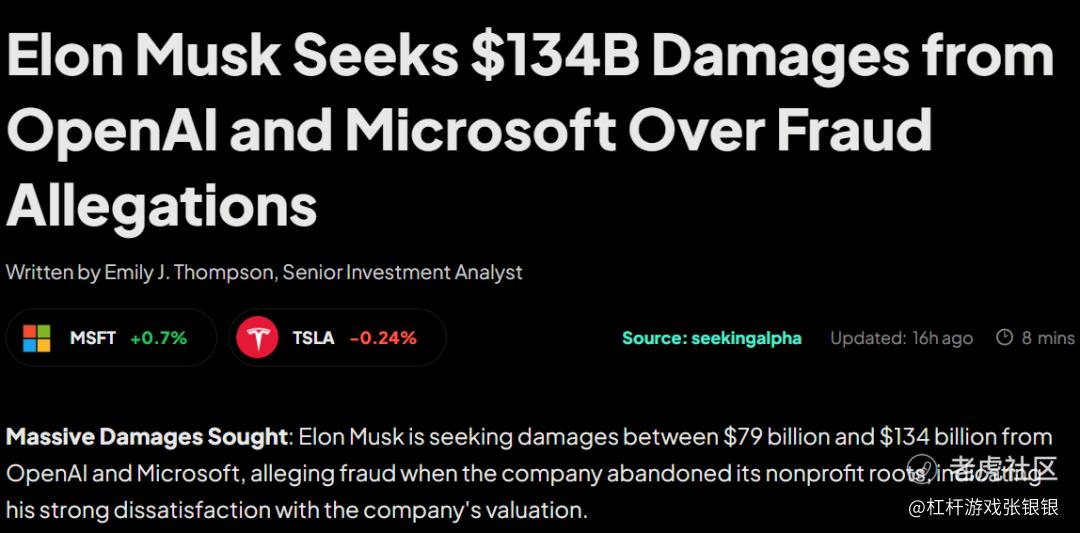Screen dimensions: 1080x533
Task: Click the Elon Musk Seeks $134B headline
Action: click(530, 57)
